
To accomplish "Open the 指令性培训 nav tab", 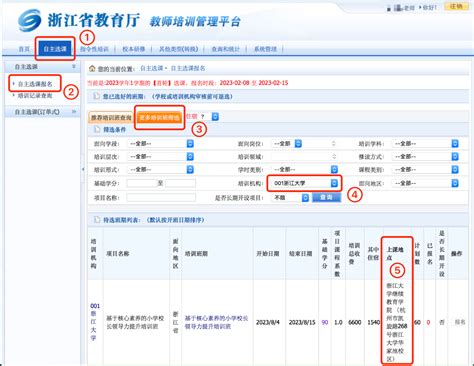I will pyautogui.click(x=94, y=49).
